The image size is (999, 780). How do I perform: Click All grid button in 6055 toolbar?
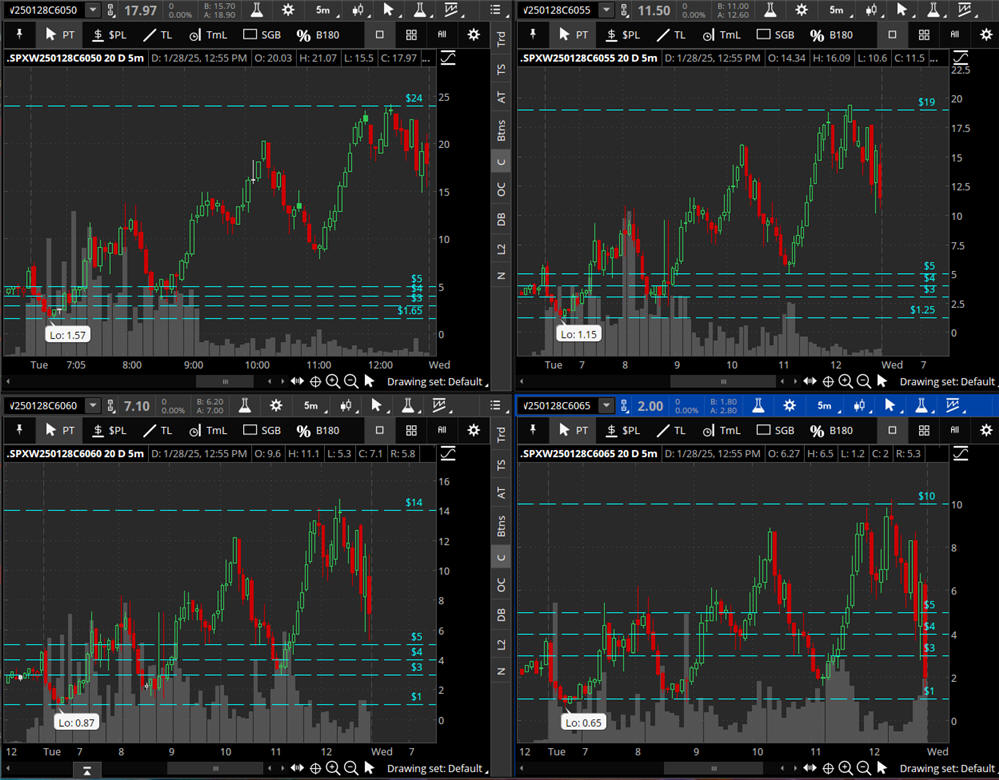click(x=954, y=34)
